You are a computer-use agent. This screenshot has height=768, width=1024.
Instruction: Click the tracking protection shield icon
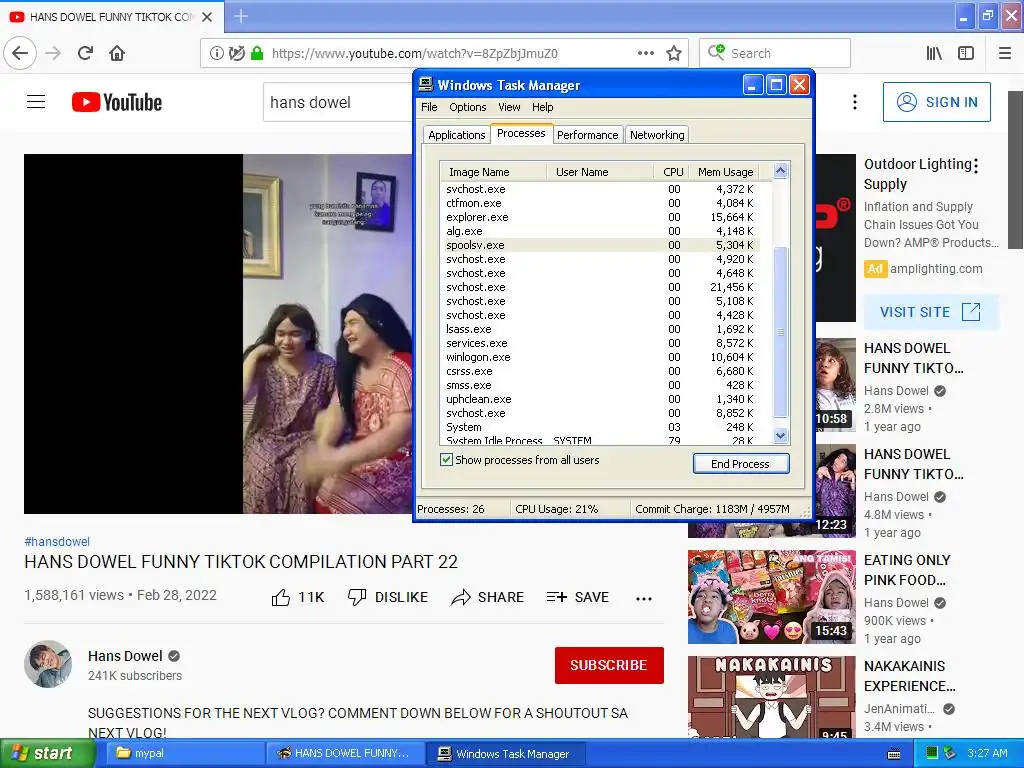(x=236, y=53)
